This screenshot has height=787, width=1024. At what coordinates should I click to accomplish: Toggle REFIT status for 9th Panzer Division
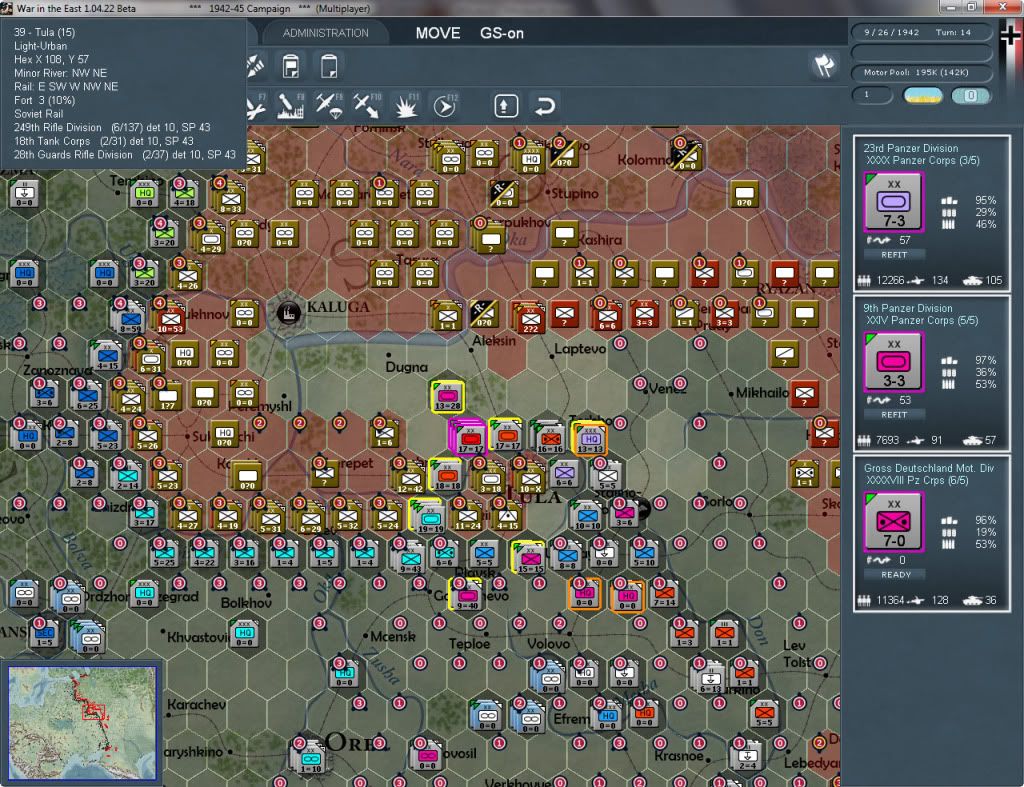894,415
